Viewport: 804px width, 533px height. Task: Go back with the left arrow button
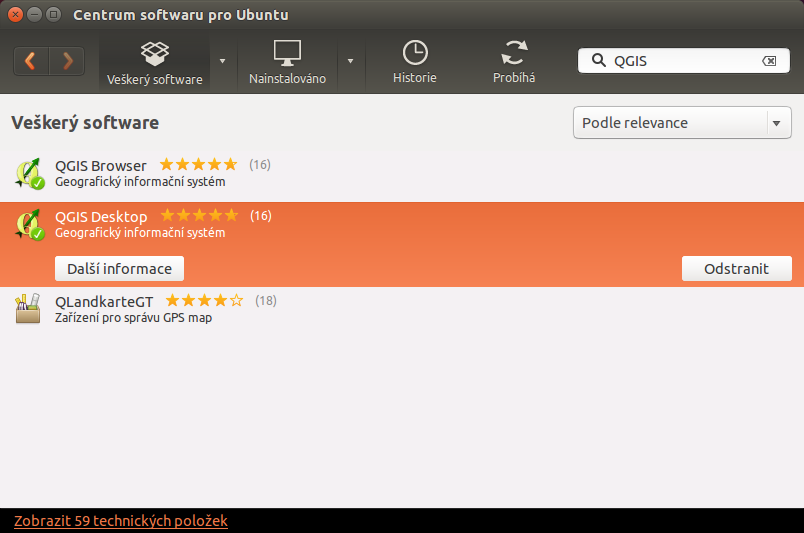pos(31,61)
